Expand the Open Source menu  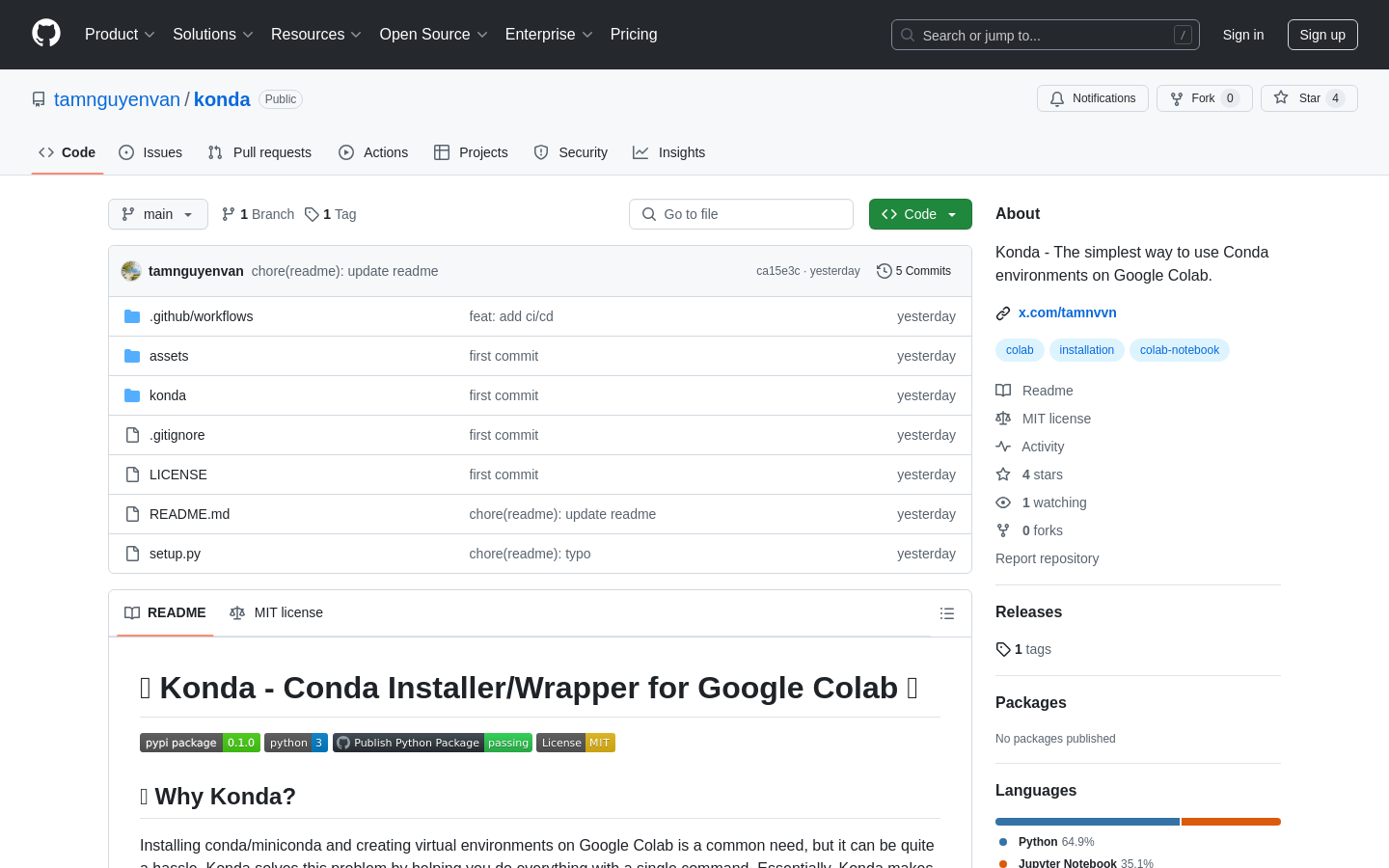click(x=434, y=35)
